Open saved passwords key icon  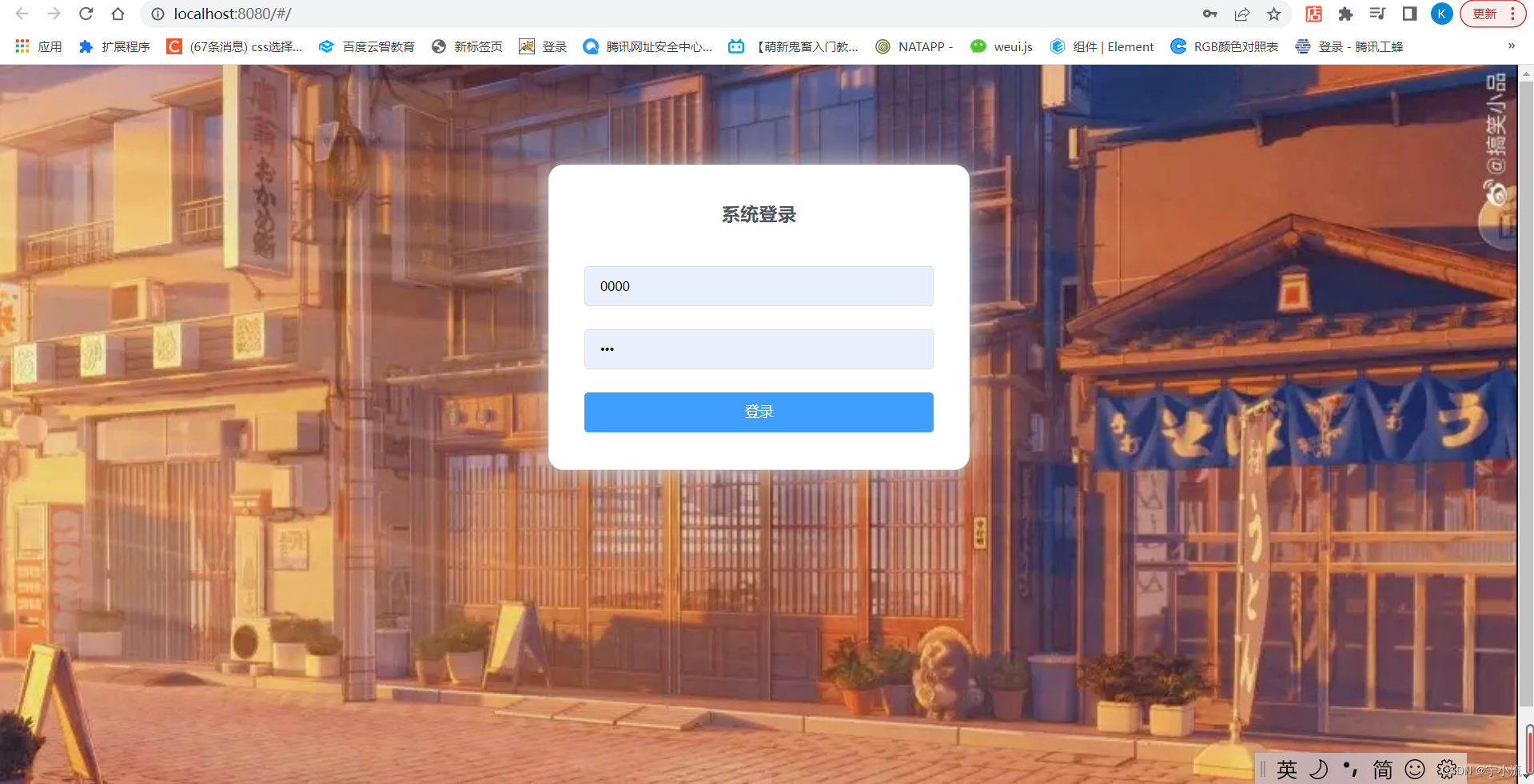pos(1209,14)
